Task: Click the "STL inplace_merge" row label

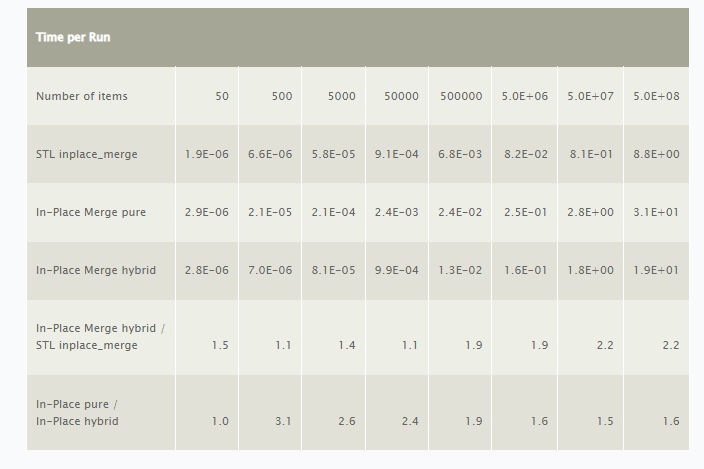Action: [x=87, y=154]
